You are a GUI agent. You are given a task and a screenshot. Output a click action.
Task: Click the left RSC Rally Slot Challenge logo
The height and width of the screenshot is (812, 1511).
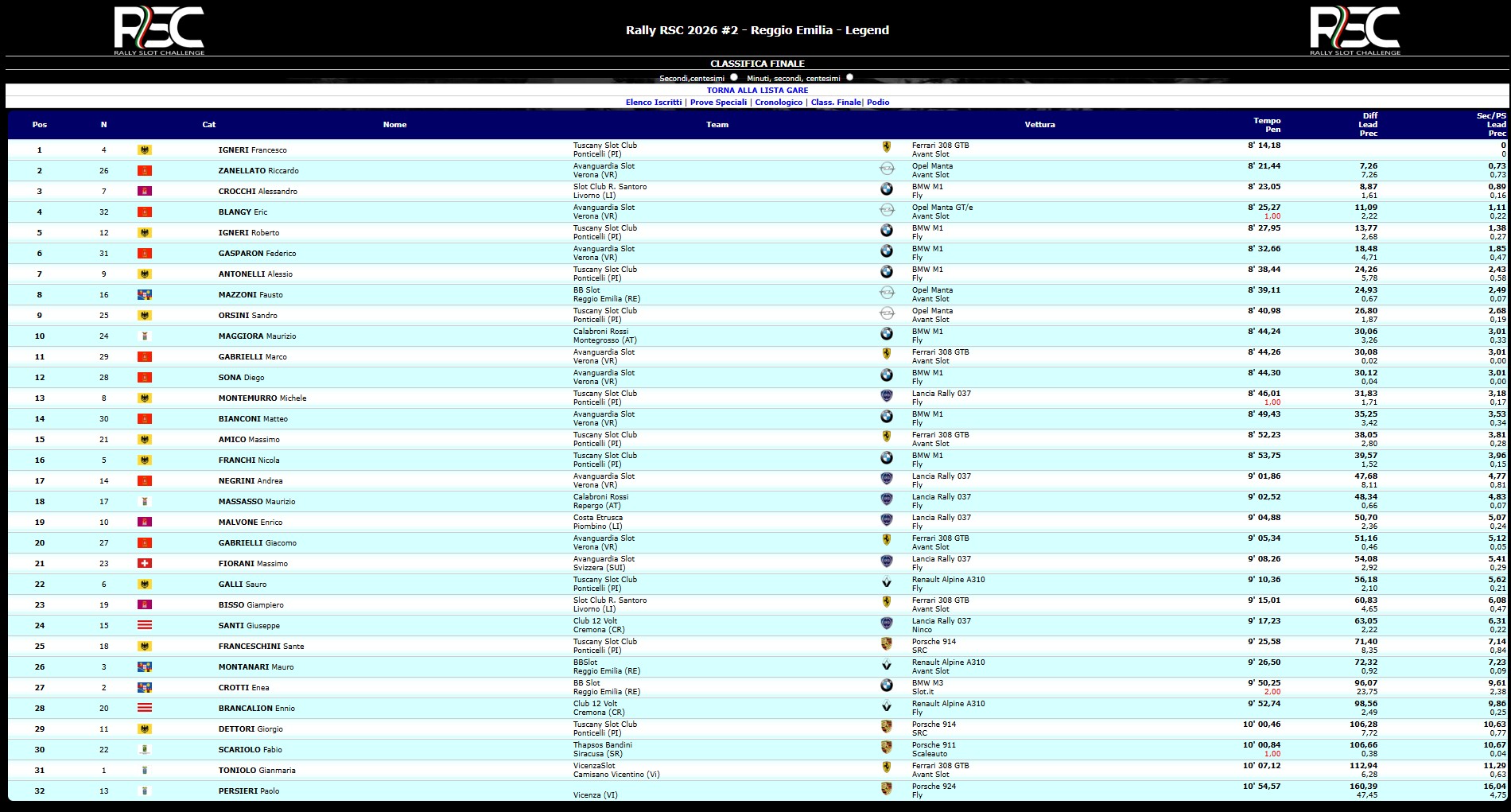point(159,31)
